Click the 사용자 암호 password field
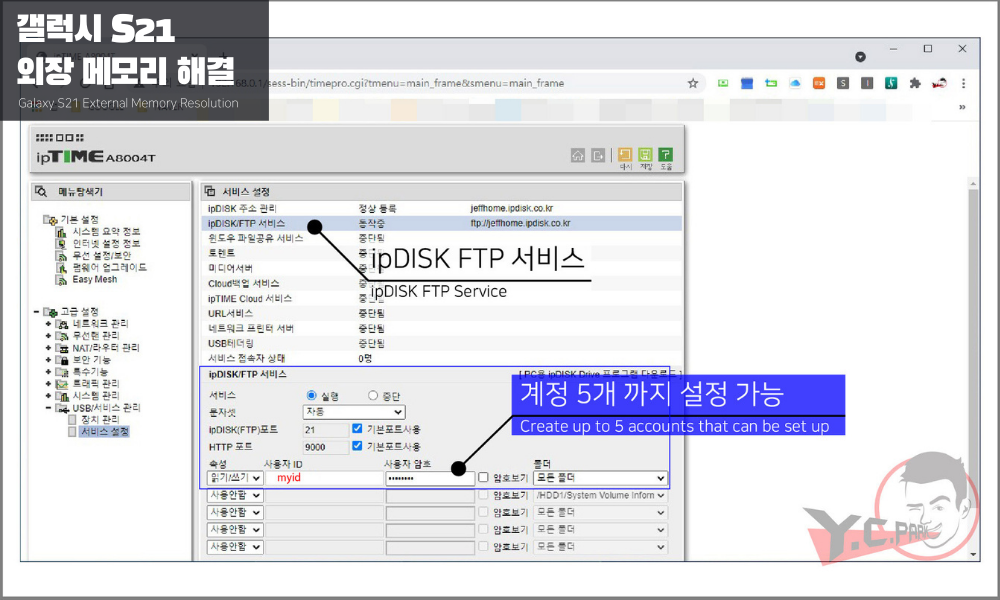The width and height of the screenshot is (1000, 600). [430, 478]
